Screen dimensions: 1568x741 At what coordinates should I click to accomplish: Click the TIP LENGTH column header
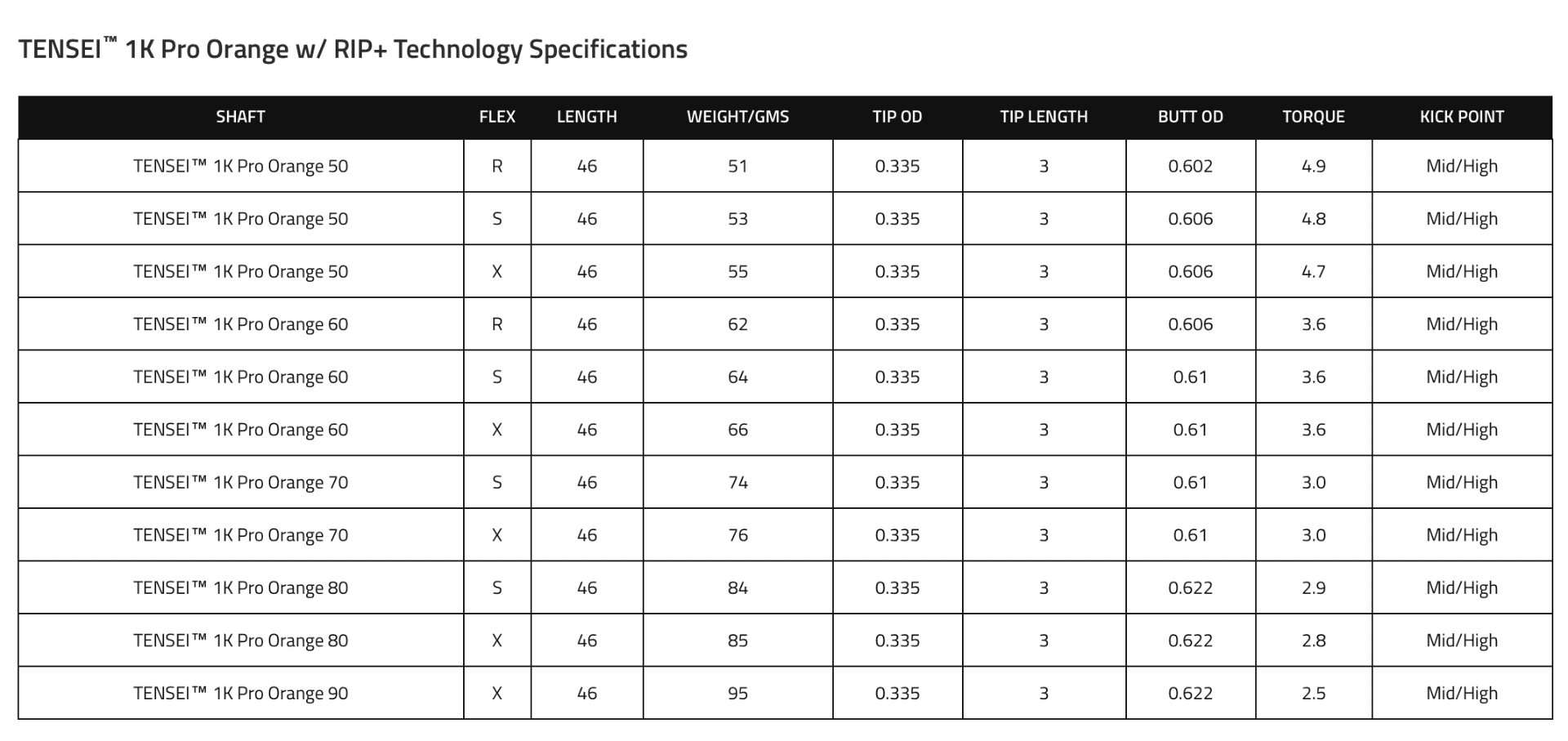(1044, 117)
